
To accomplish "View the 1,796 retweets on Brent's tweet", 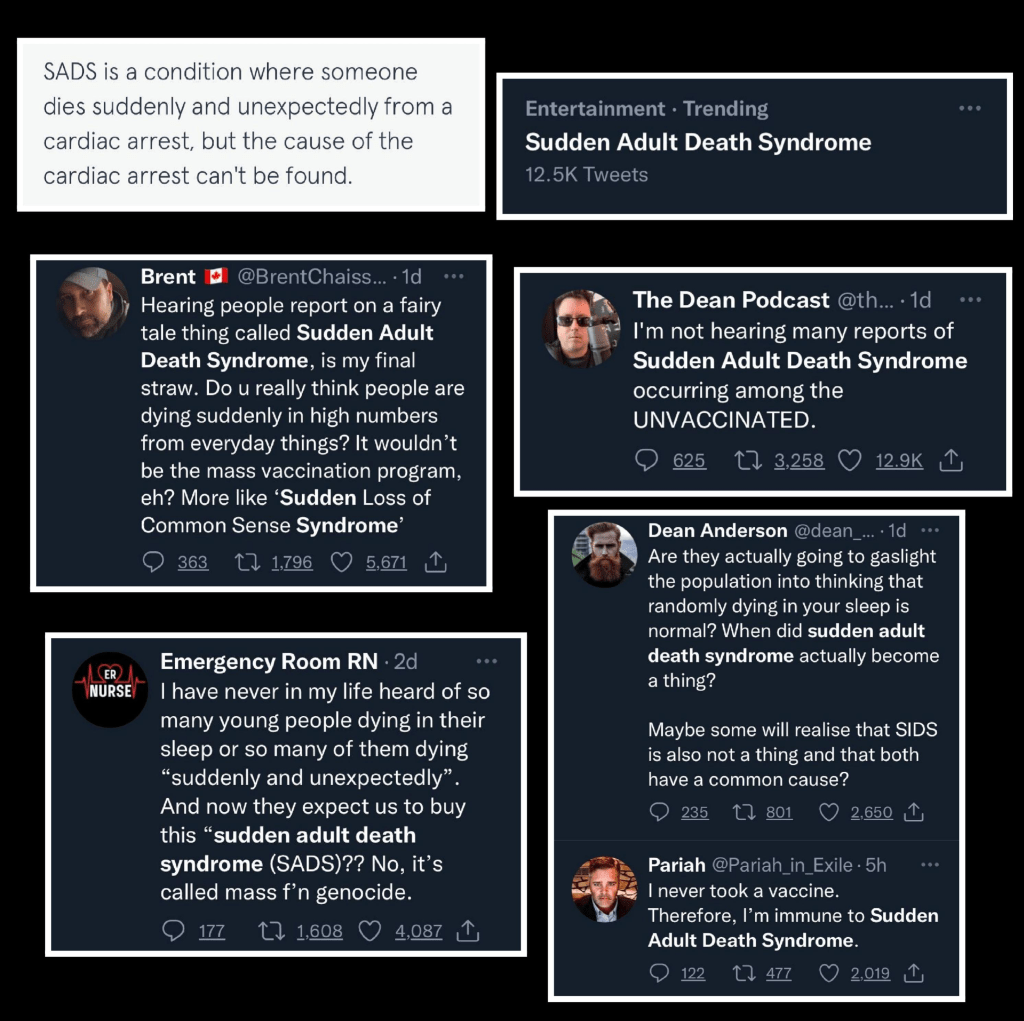I will [x=292, y=562].
